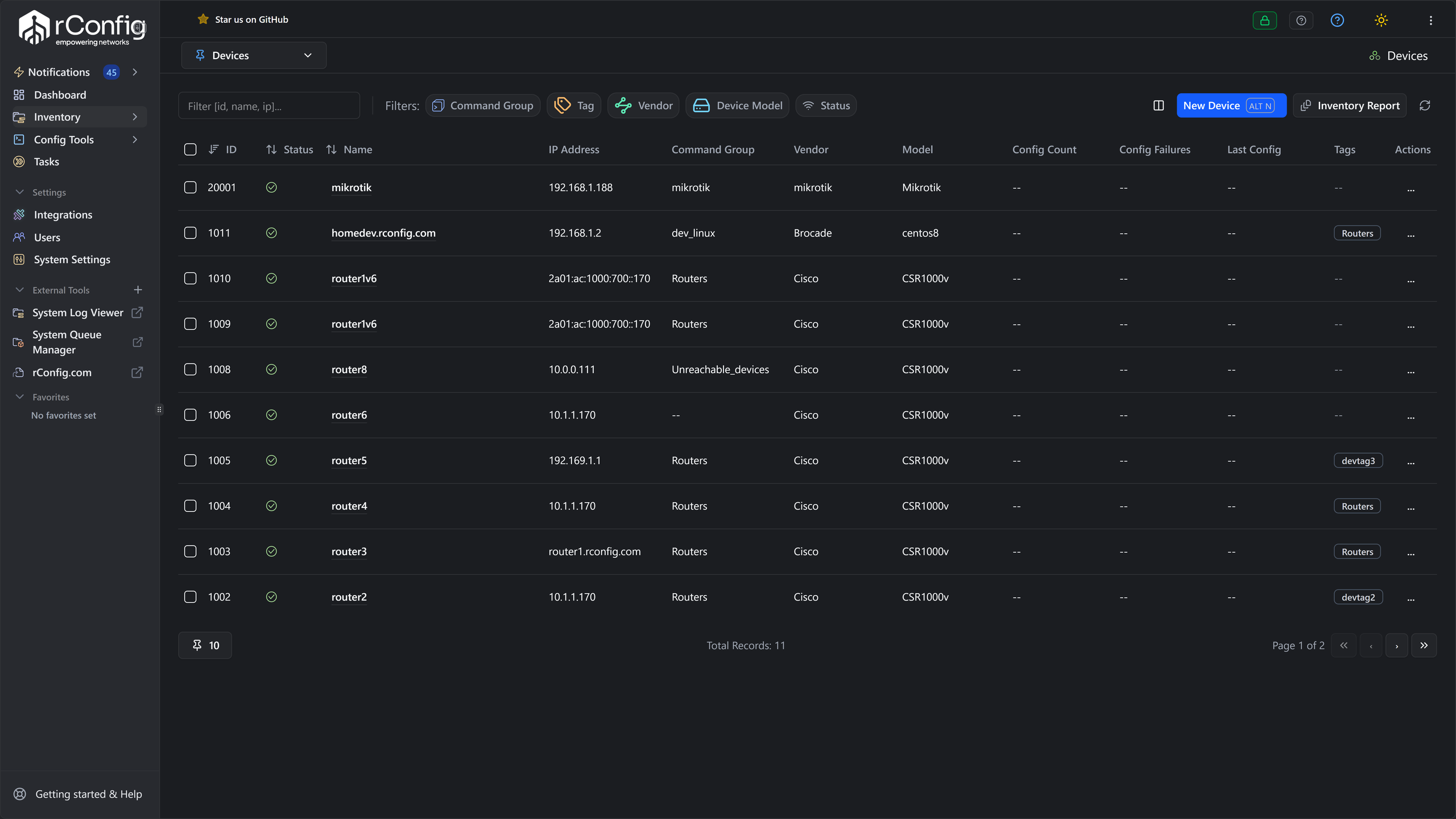Screen dimensions: 1456x819
Task: Focus the Filter id, name, ip field
Action: tap(269, 106)
